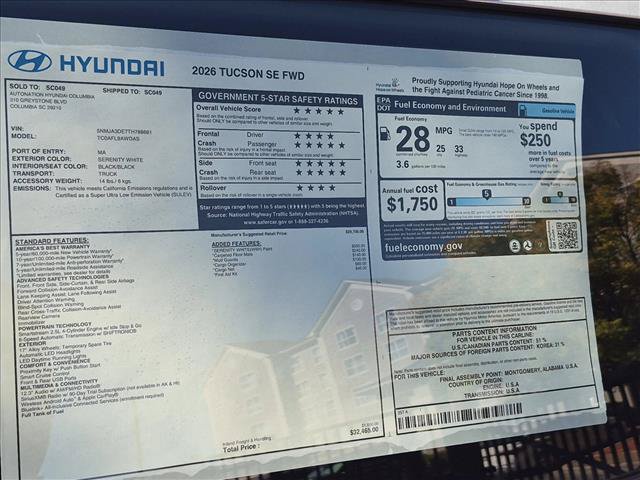Click the 'SOLD TO:' label
The image size is (640, 480).
tap(25, 87)
